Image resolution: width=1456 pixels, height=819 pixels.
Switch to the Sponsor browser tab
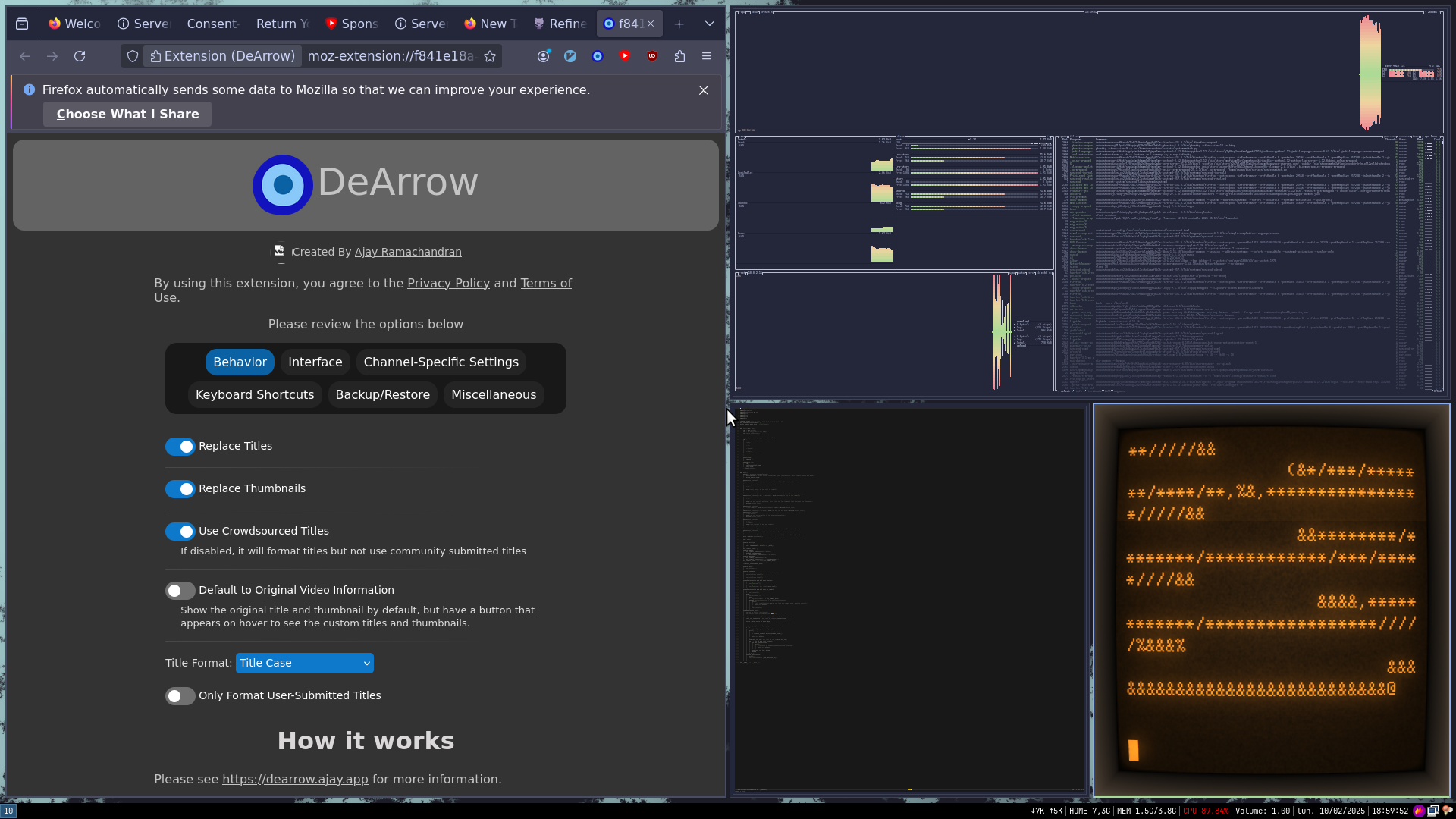[x=352, y=24]
